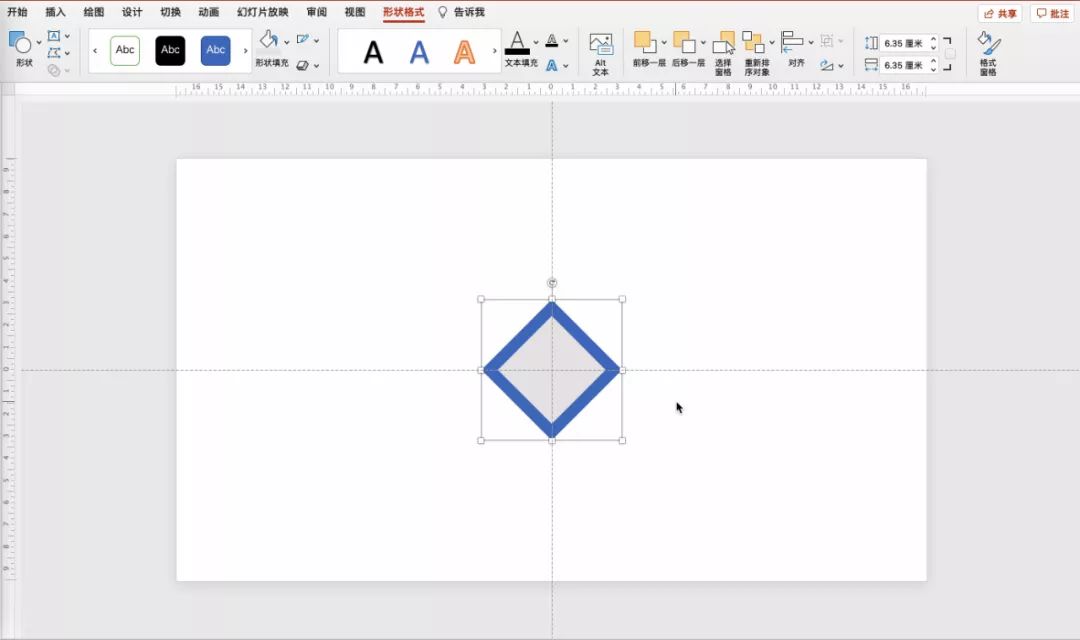Apply the orange outlined A WordArt style
Image resolution: width=1080 pixels, height=640 pixels.
464,52
